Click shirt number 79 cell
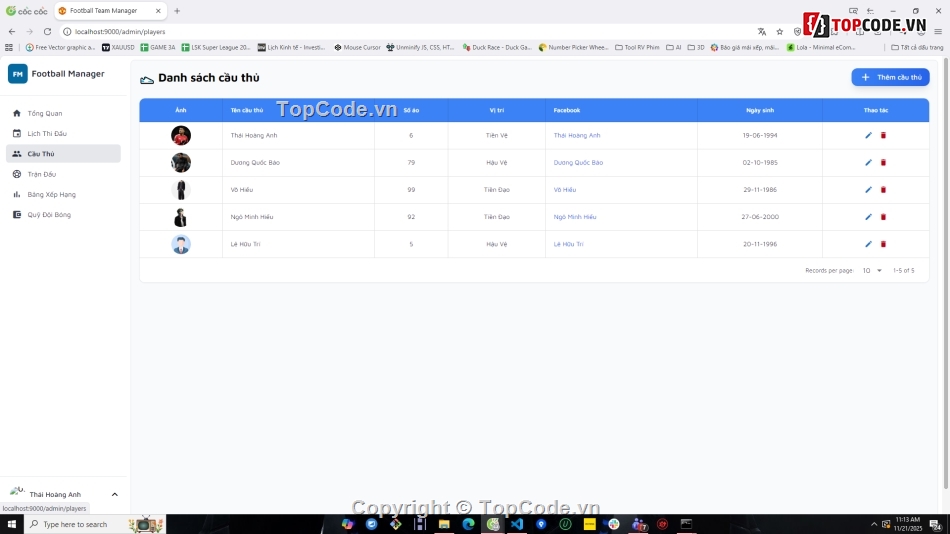The height and width of the screenshot is (534, 950). click(411, 162)
